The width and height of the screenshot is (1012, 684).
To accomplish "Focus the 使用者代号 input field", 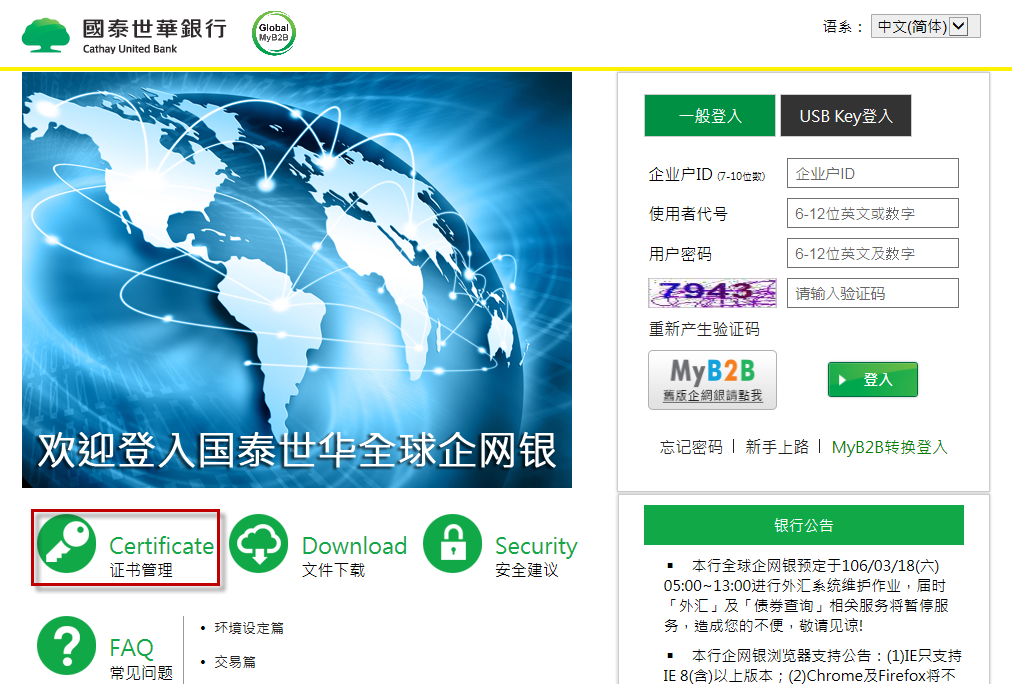I will click(x=873, y=213).
